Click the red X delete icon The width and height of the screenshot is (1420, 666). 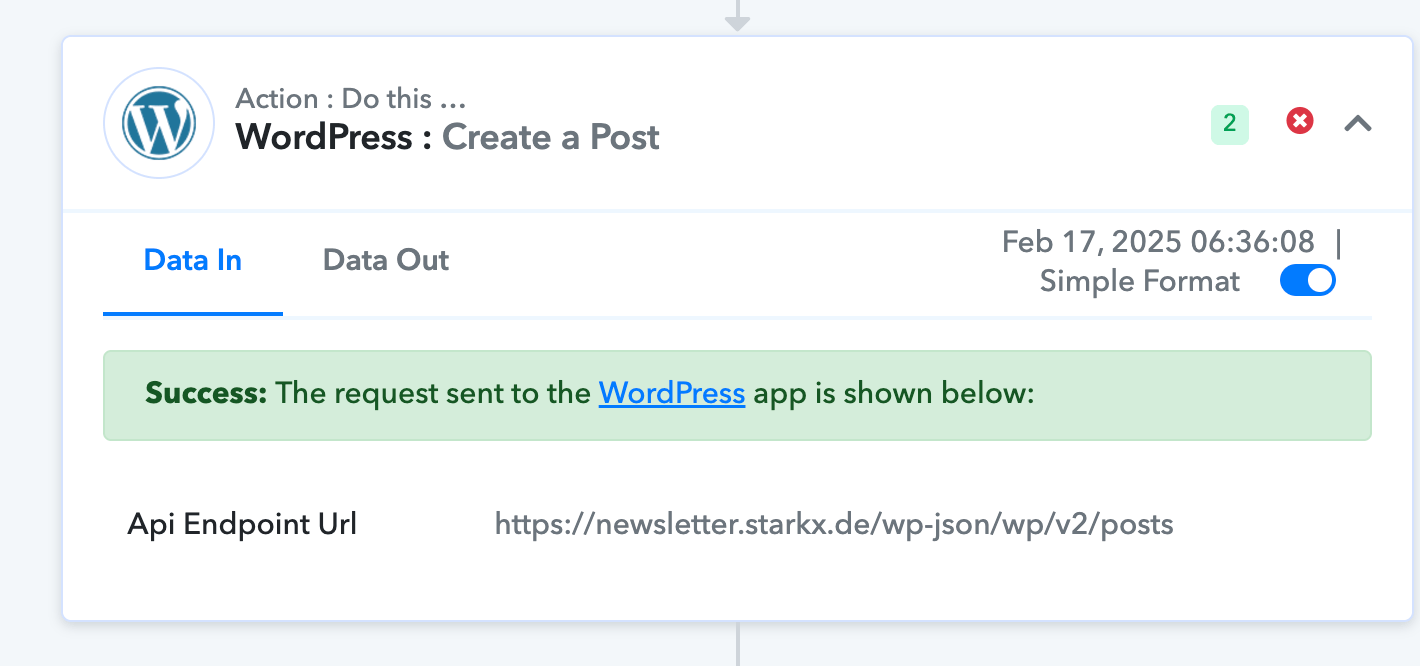click(1299, 121)
